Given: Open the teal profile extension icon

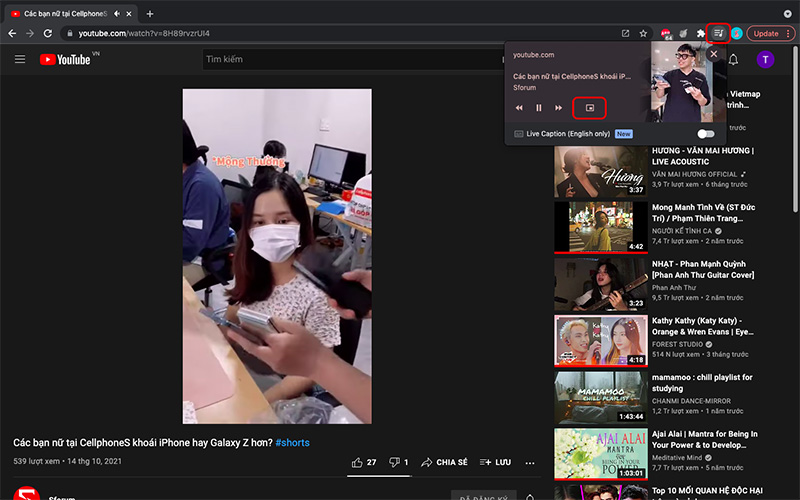Looking at the screenshot, I should (x=736, y=34).
